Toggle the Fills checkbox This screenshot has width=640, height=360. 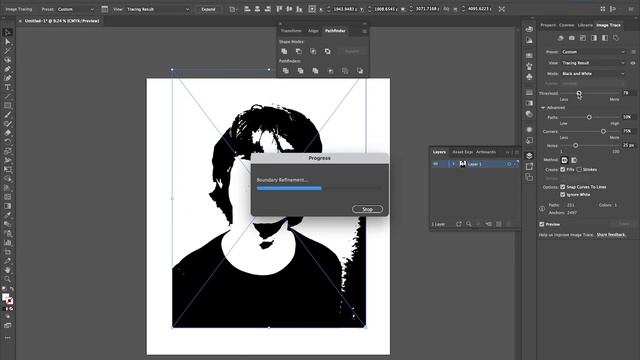[562, 169]
